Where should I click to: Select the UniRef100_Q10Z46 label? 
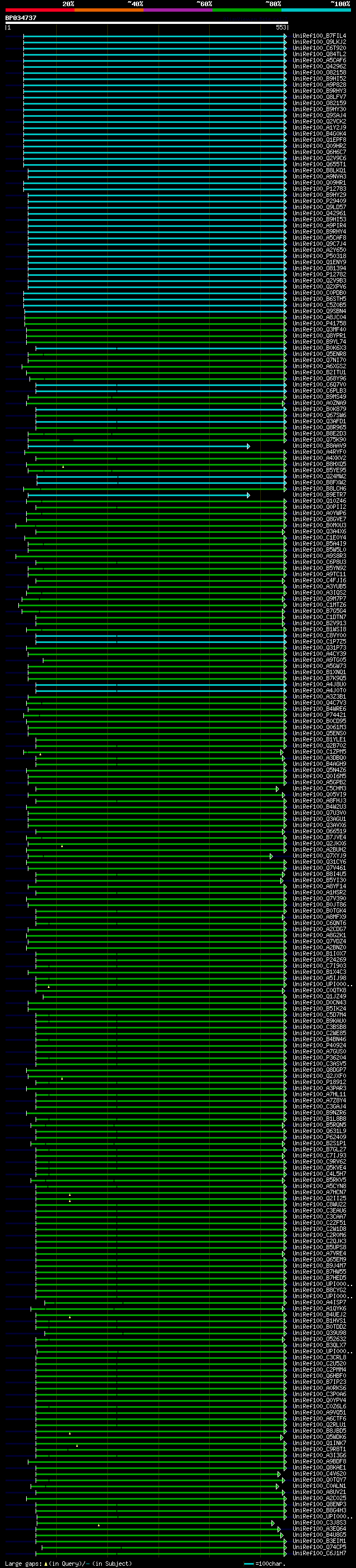(319, 501)
